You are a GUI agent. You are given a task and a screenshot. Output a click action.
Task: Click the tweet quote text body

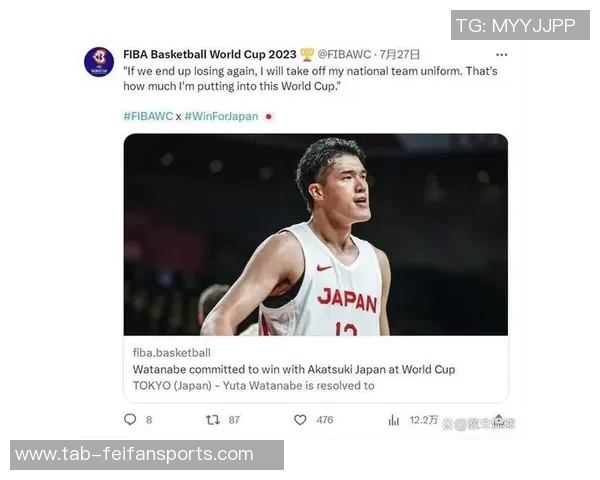[310, 79]
